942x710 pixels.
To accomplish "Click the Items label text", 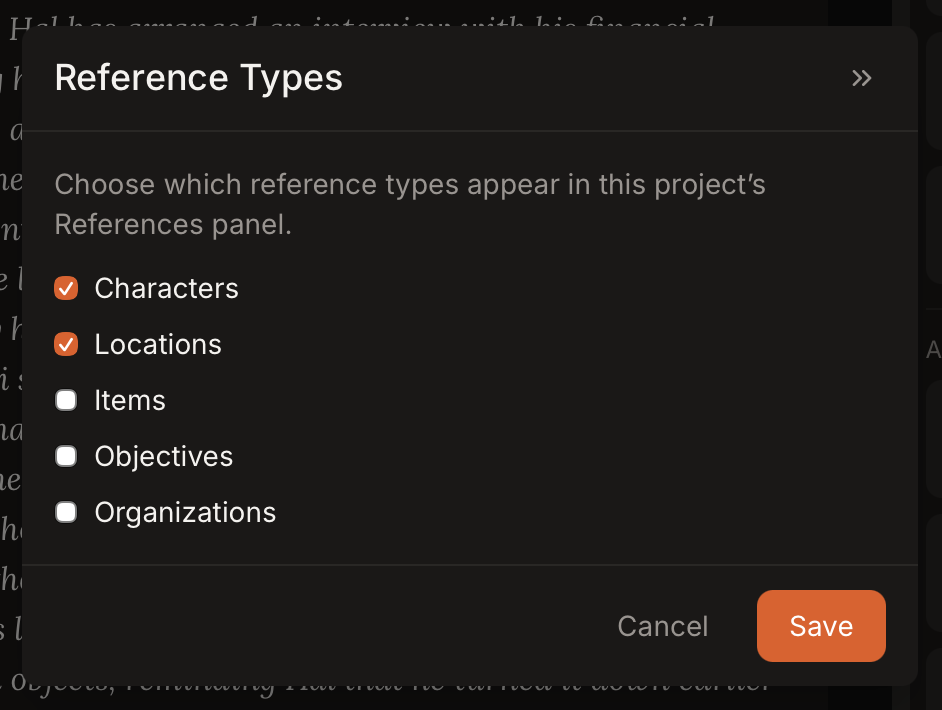I will [x=130, y=400].
